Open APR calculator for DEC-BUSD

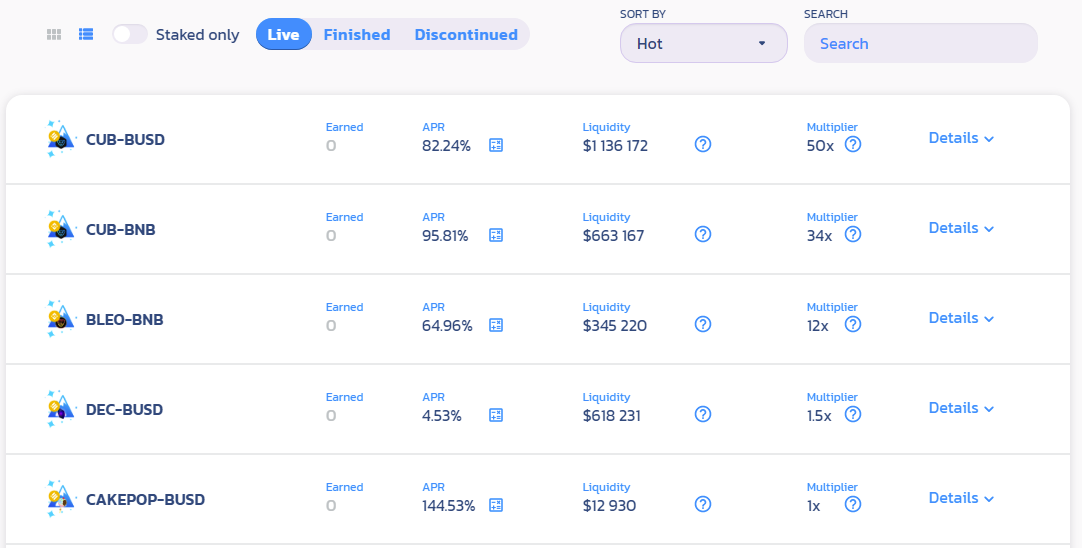[x=495, y=415]
